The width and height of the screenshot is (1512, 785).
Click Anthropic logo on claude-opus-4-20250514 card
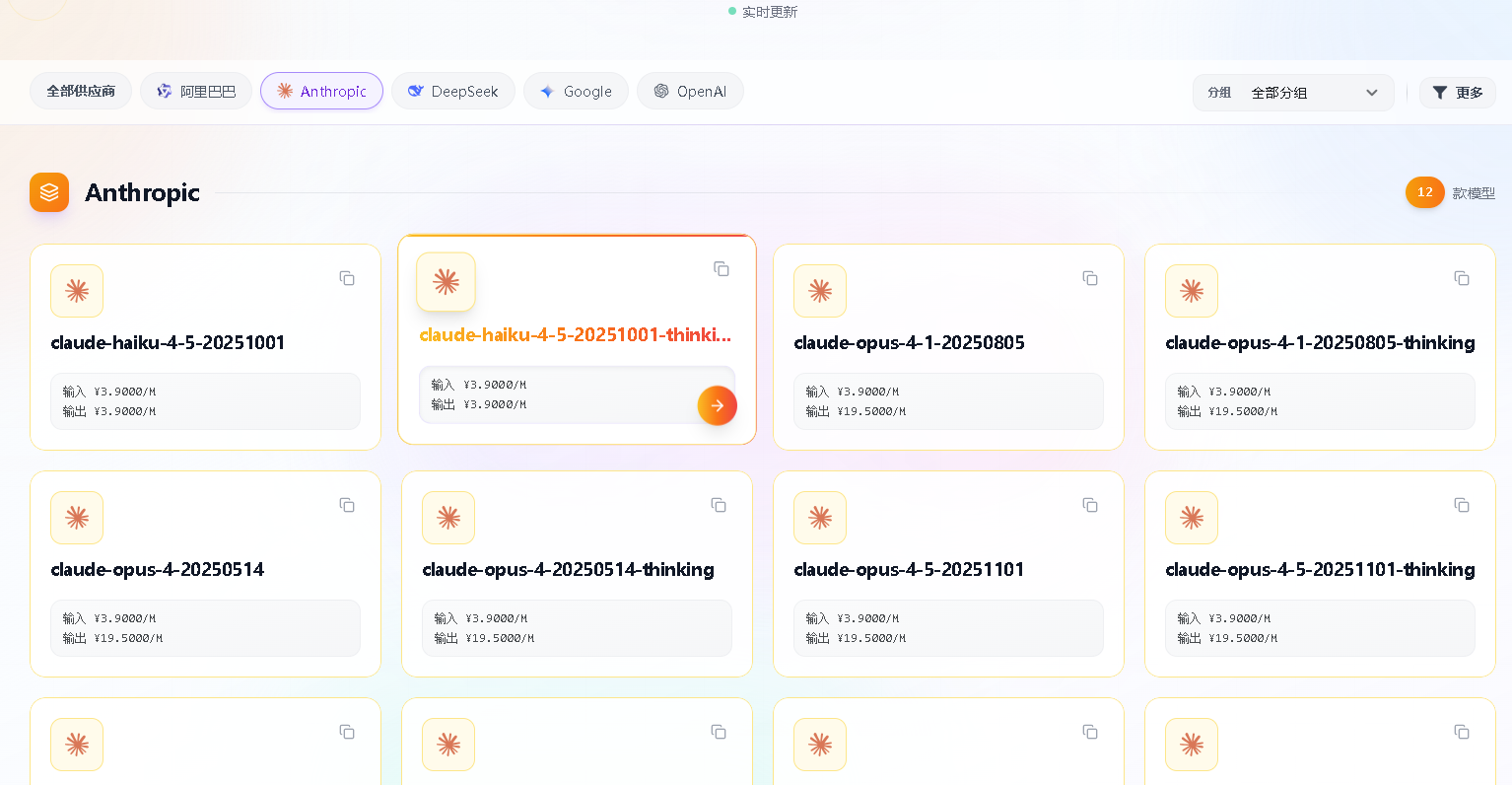click(77, 518)
